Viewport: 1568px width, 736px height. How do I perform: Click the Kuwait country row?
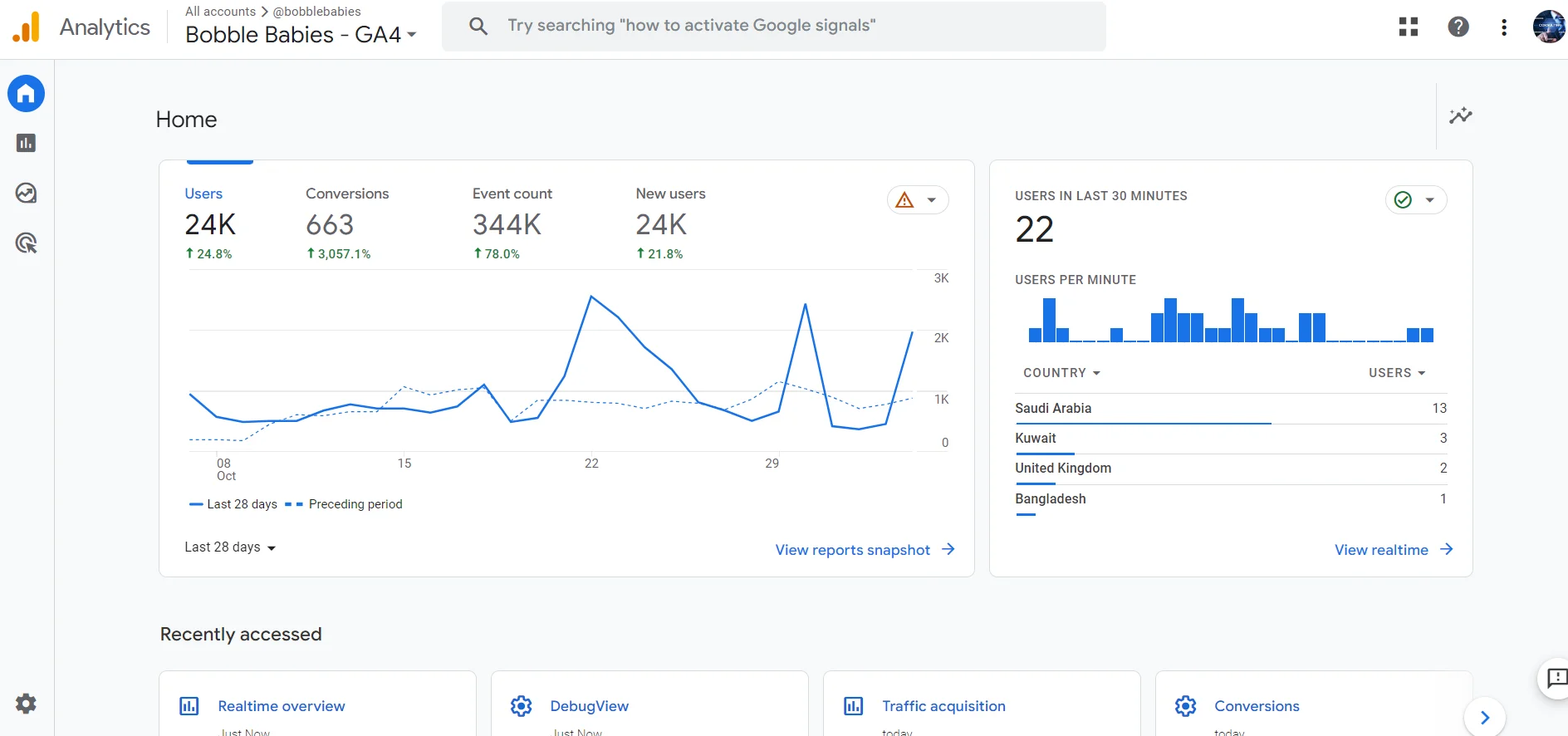click(x=1231, y=439)
